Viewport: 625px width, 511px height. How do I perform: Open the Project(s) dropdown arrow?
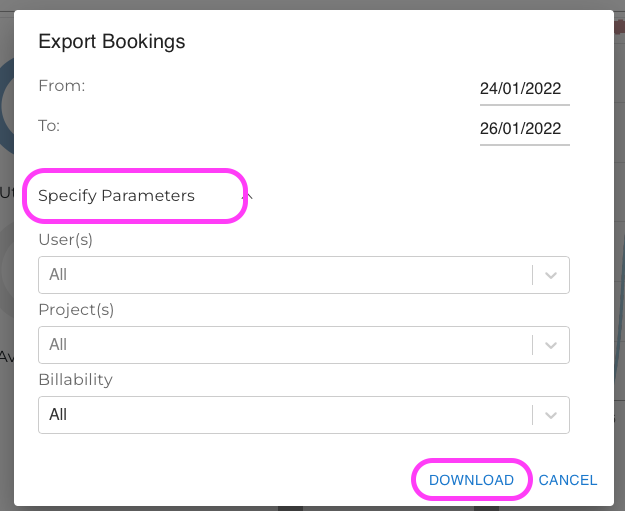click(x=551, y=345)
